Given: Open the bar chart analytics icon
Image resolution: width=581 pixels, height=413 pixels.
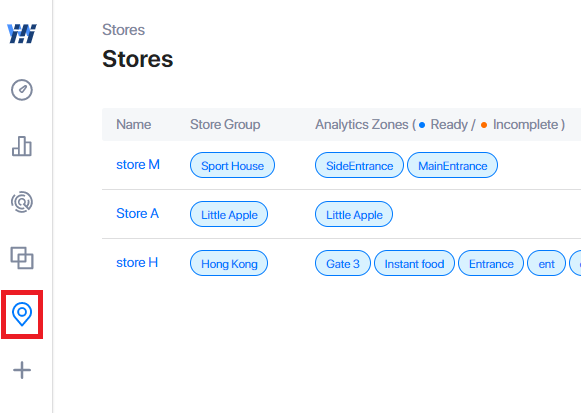Looking at the screenshot, I should [22, 146].
